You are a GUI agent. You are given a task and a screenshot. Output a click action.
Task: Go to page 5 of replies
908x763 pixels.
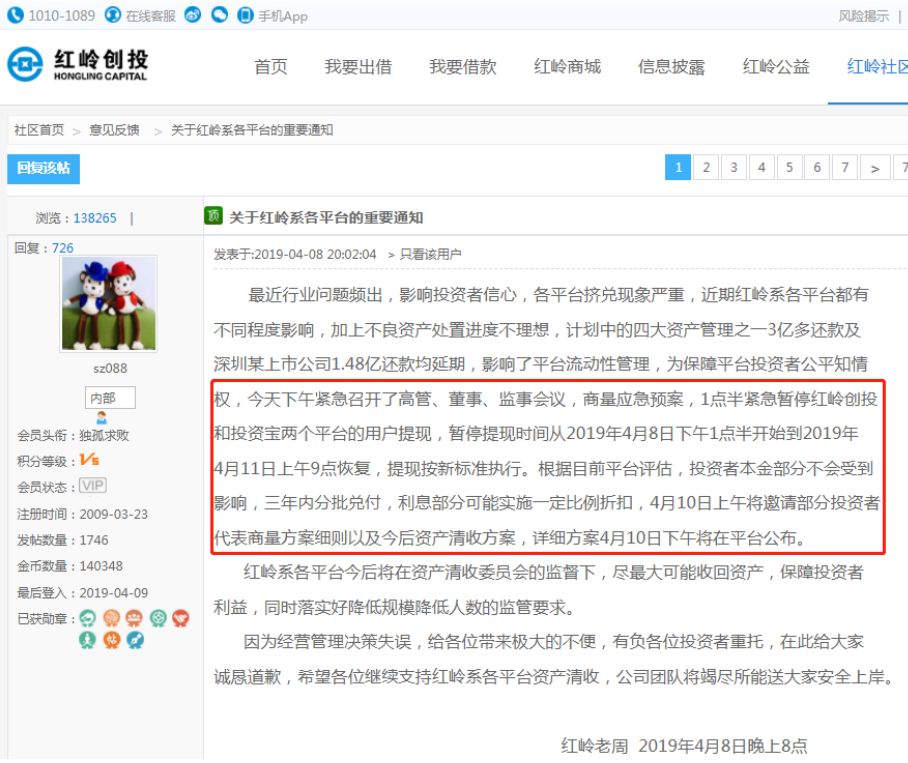789,167
